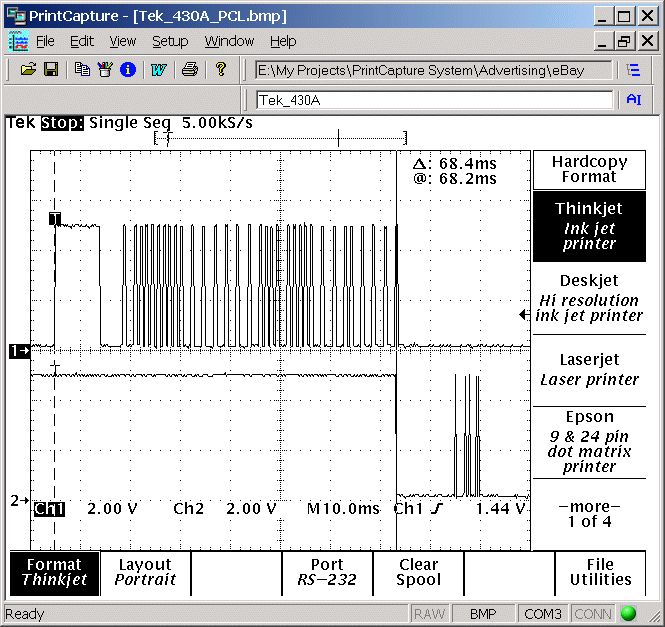Click the blue info circle icon

pyautogui.click(x=128, y=69)
